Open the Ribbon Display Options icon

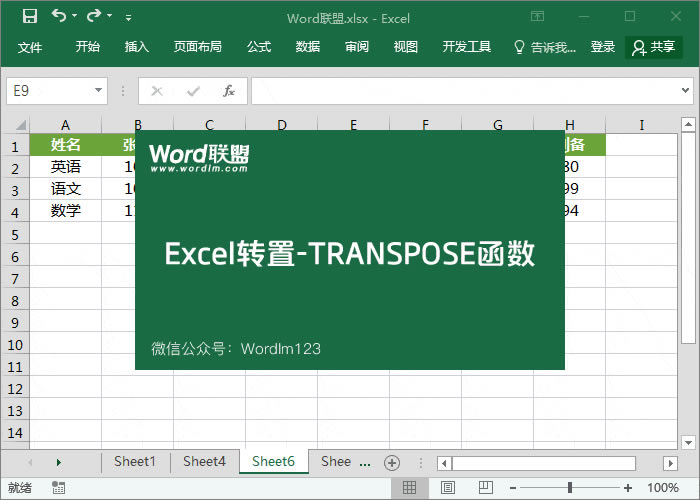coord(538,17)
